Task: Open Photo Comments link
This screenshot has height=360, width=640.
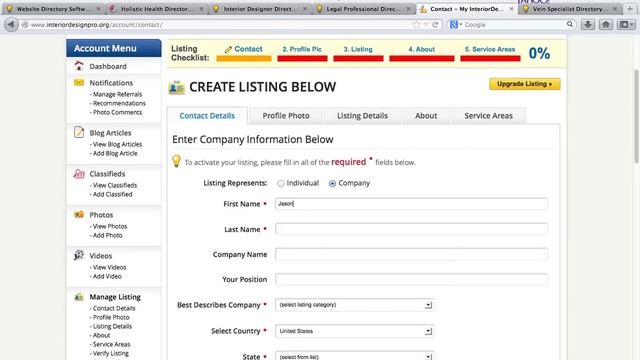Action: pos(117,112)
